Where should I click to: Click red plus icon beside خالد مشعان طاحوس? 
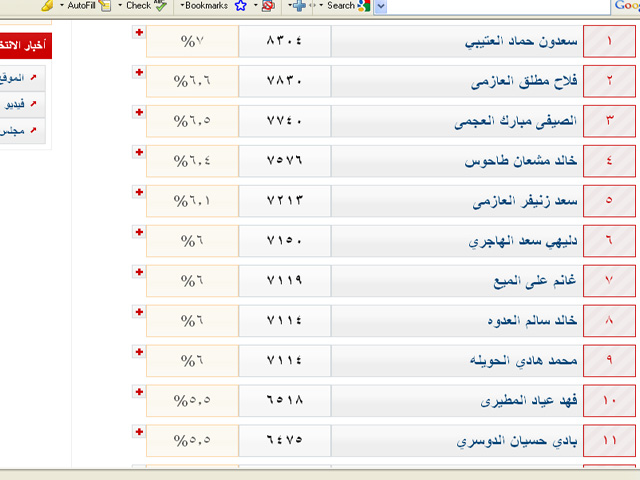click(x=138, y=152)
